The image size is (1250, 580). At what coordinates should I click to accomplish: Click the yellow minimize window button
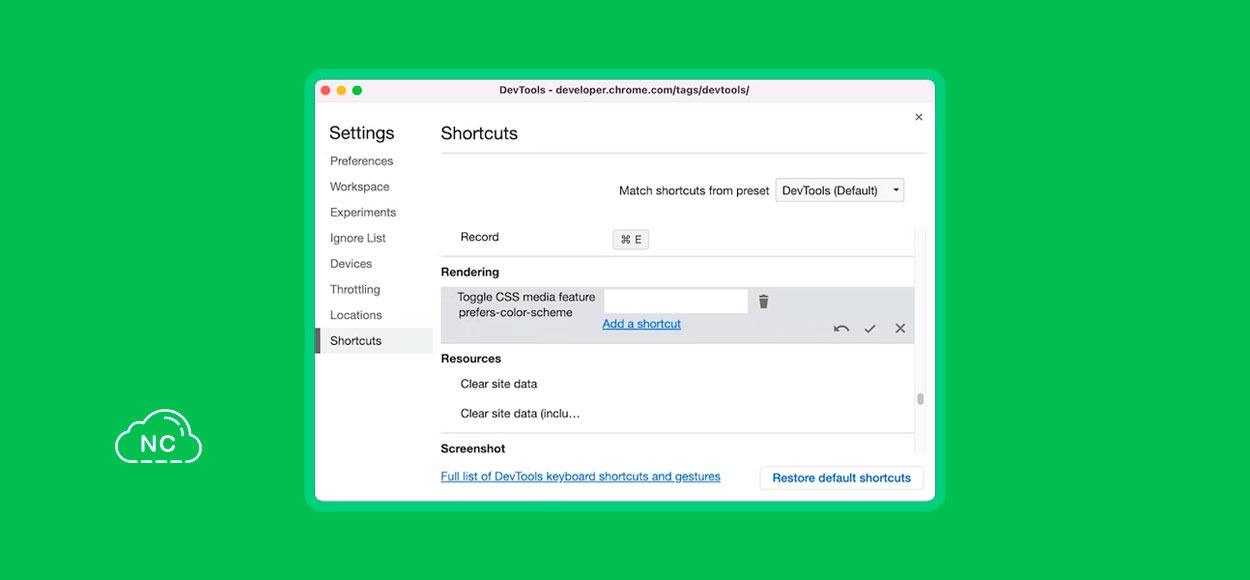pyautogui.click(x=341, y=90)
